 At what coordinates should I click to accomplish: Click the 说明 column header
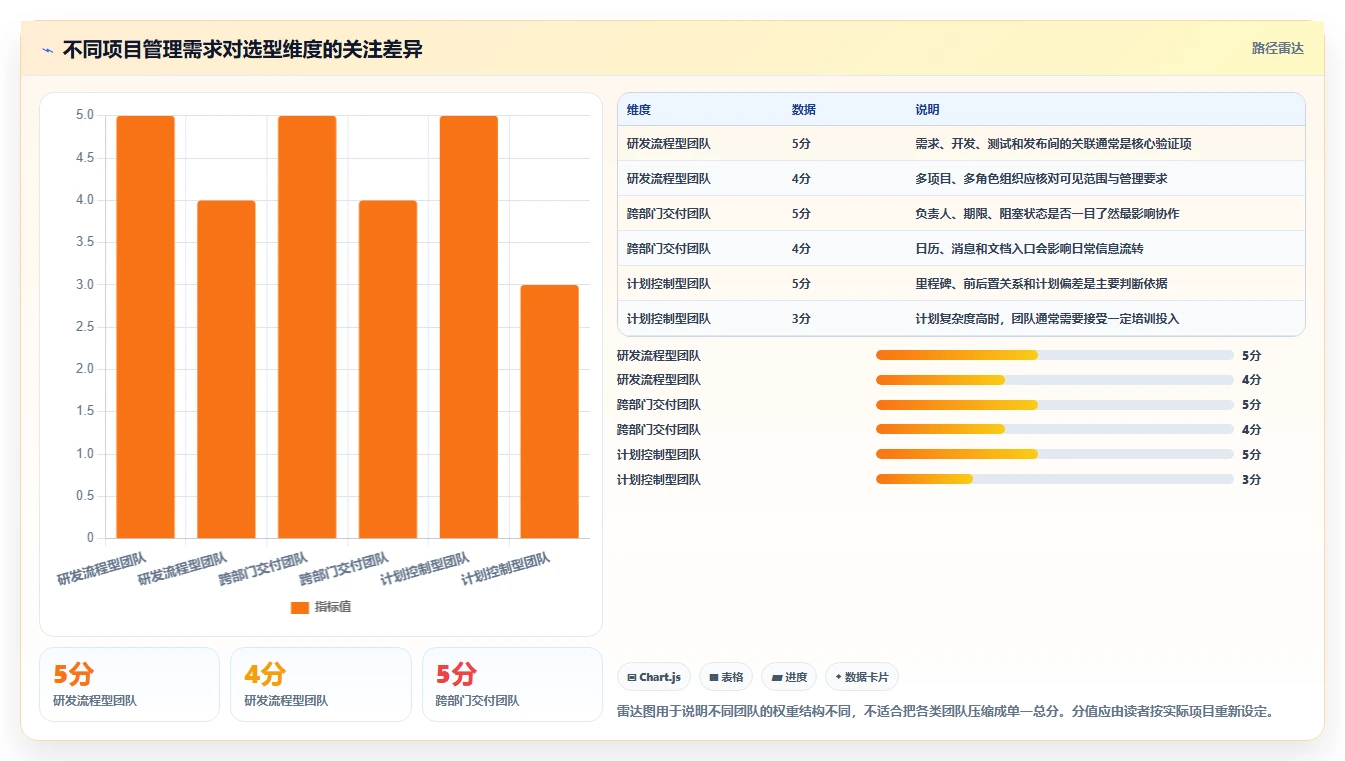tap(927, 110)
